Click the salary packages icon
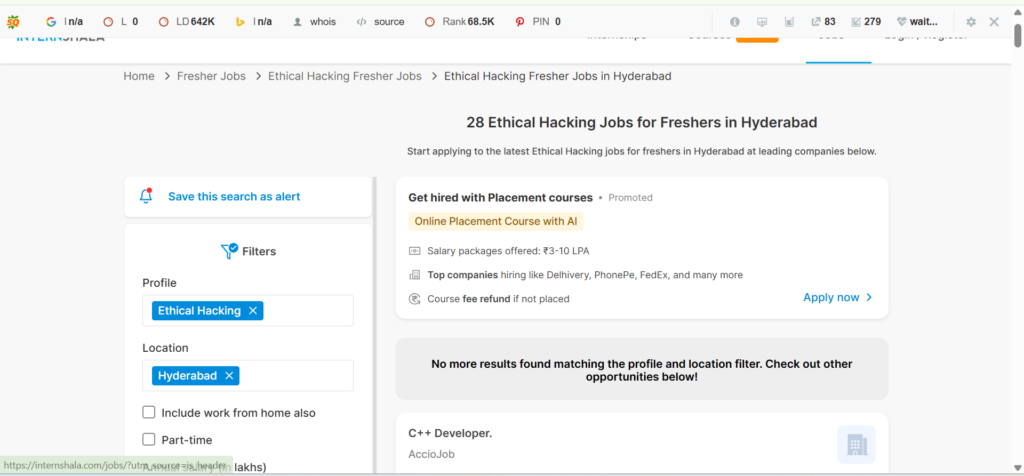This screenshot has height=476, width=1024. [414, 251]
